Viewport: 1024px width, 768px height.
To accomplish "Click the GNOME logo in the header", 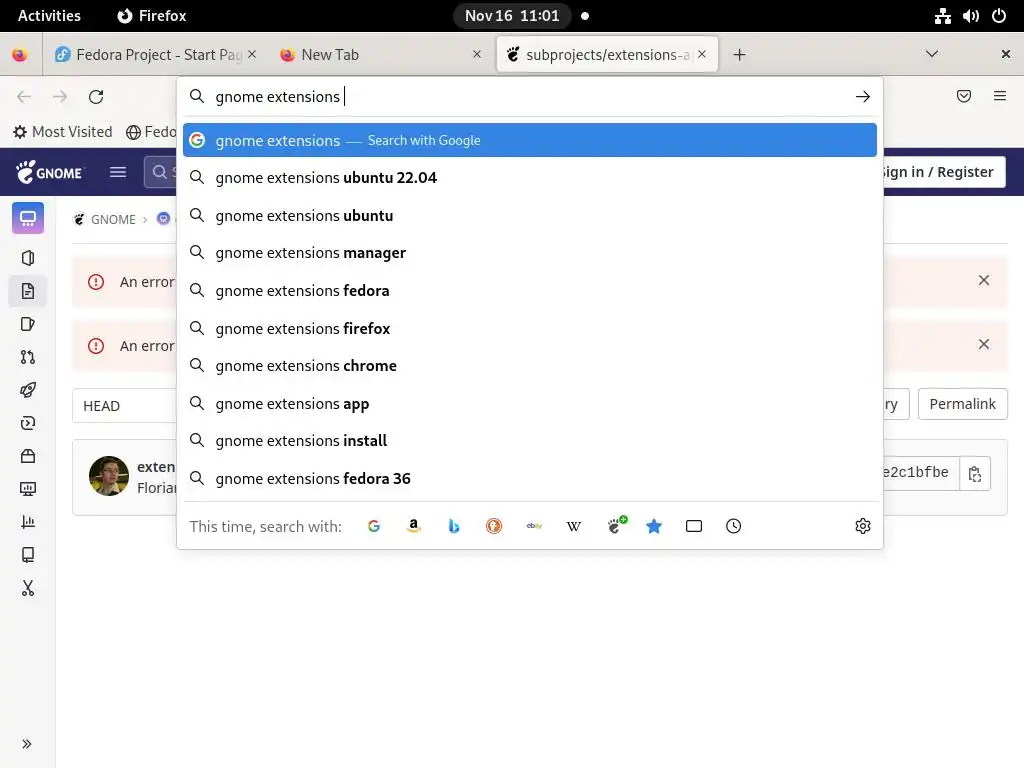I will [50, 172].
